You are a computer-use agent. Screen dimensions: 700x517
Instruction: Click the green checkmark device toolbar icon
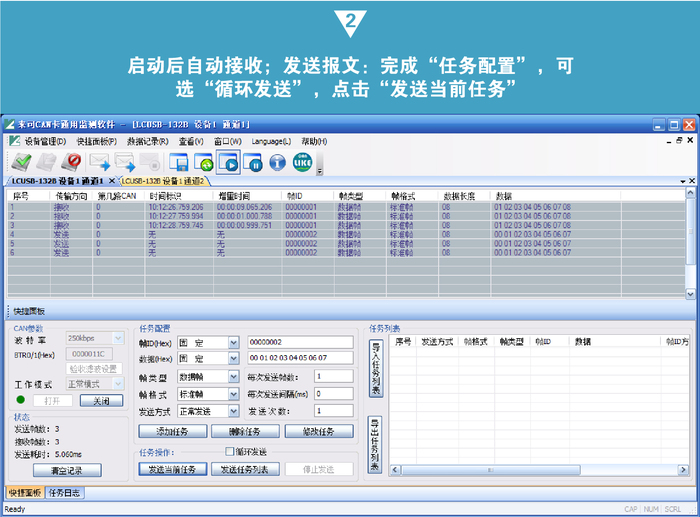pyautogui.click(x=21, y=162)
